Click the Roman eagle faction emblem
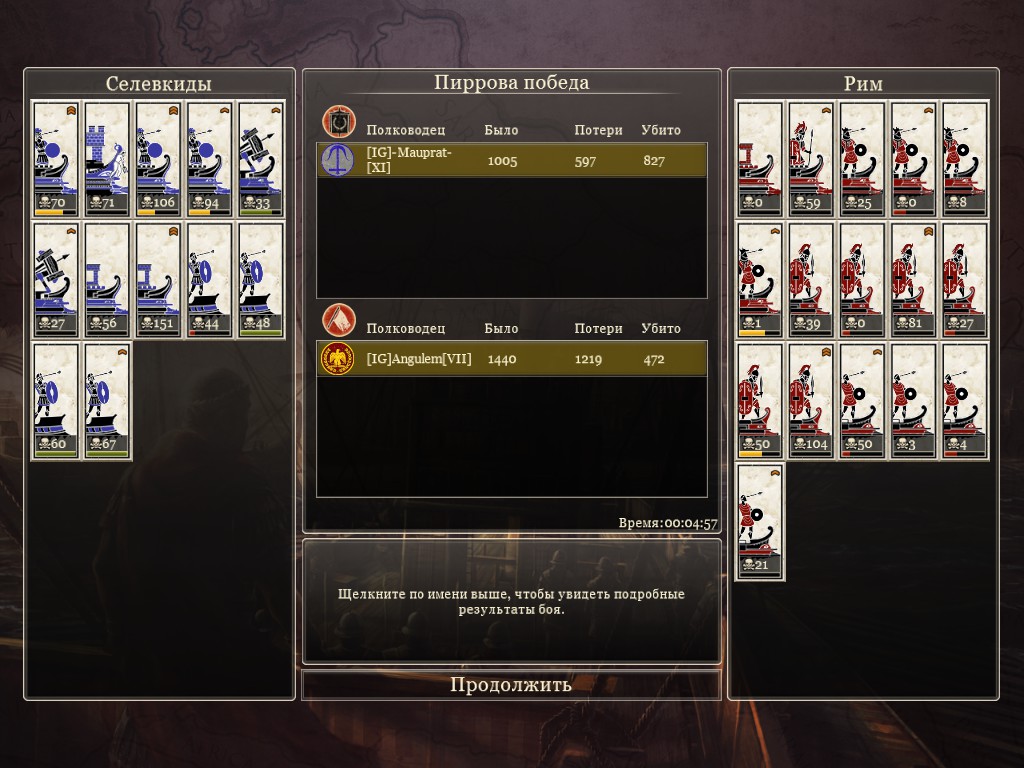The width and height of the screenshot is (1024, 768). pyautogui.click(x=338, y=359)
